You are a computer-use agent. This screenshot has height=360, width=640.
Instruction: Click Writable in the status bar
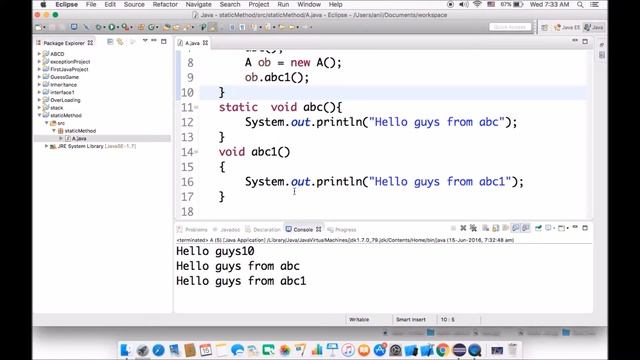359,320
